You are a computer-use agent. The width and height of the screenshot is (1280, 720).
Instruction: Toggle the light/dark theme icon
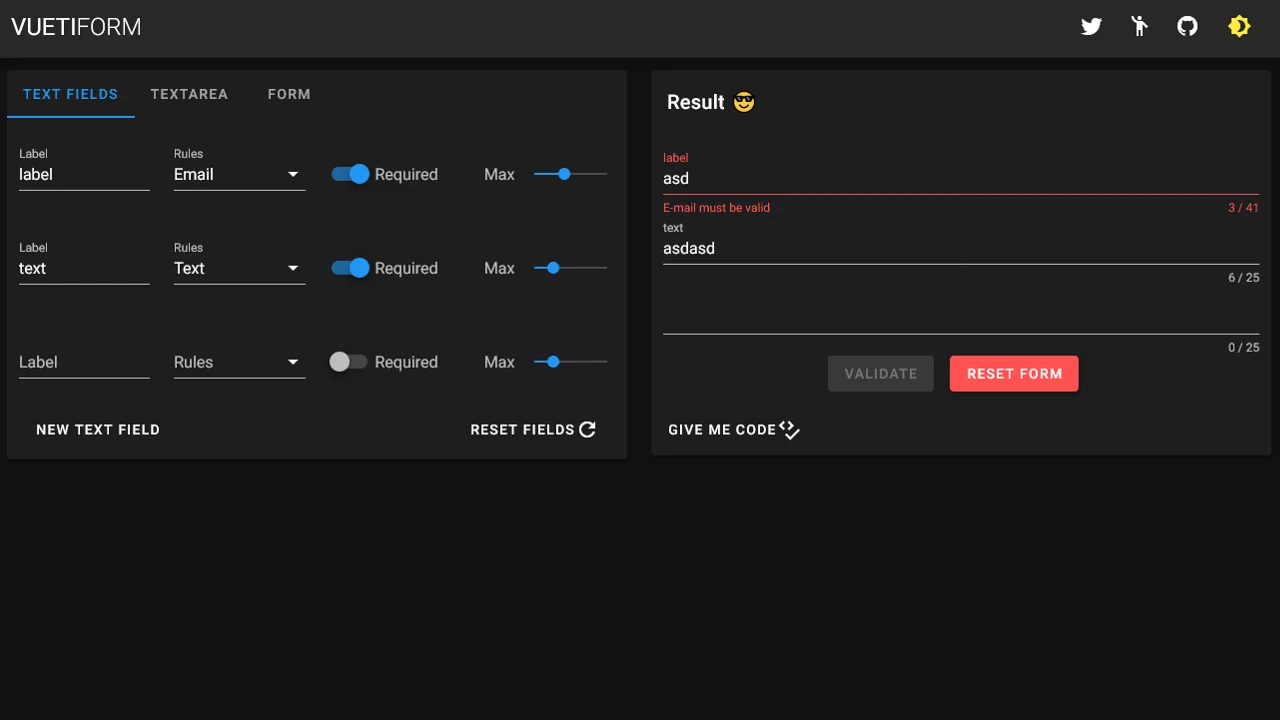pos(1239,27)
